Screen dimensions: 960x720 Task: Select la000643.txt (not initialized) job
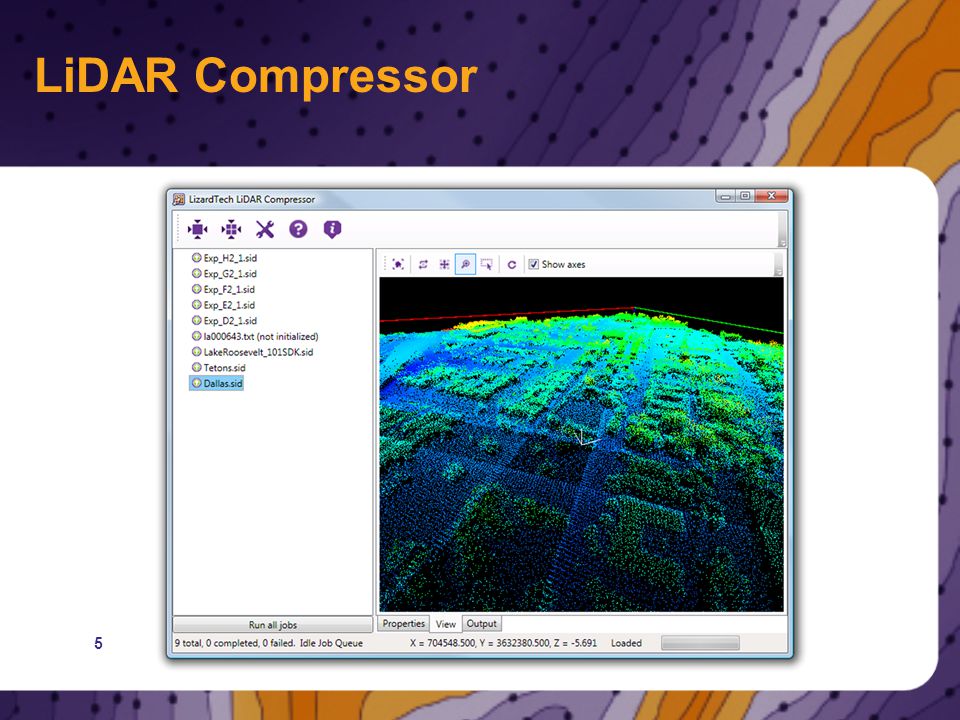click(x=255, y=336)
